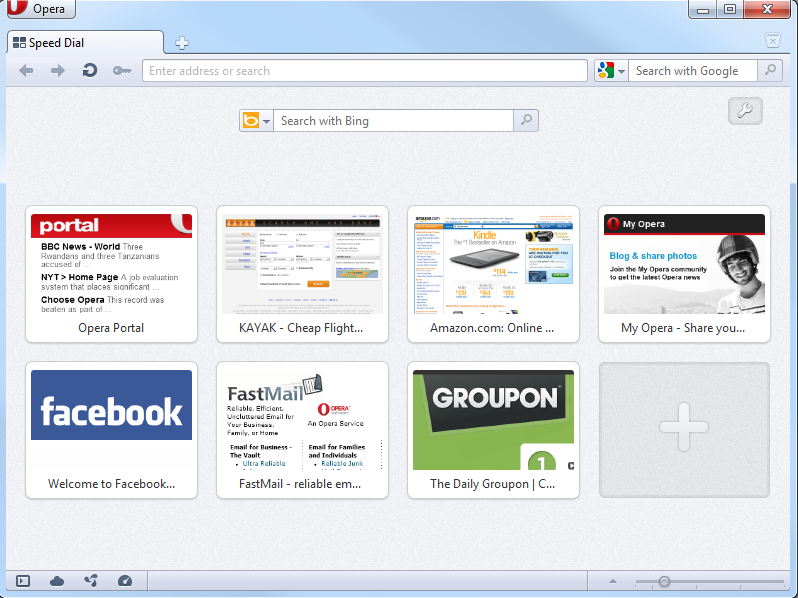The image size is (798, 598).
Task: Focus the Search with Bing field
Action: pos(393,121)
